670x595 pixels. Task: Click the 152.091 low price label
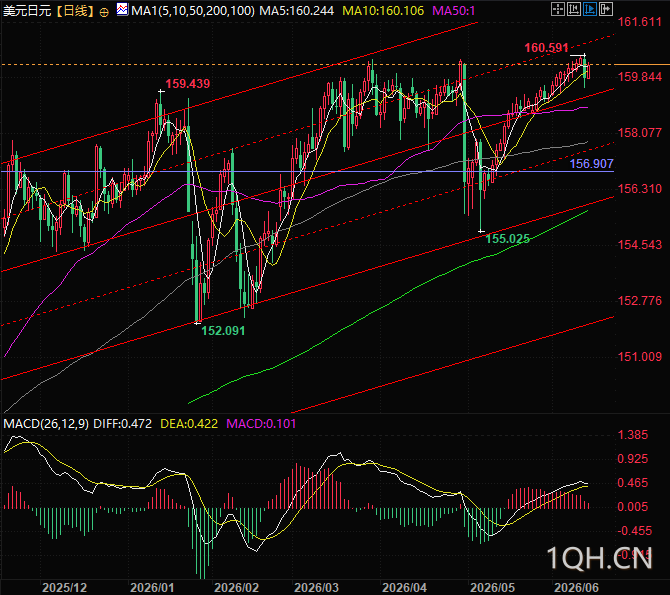[223, 330]
